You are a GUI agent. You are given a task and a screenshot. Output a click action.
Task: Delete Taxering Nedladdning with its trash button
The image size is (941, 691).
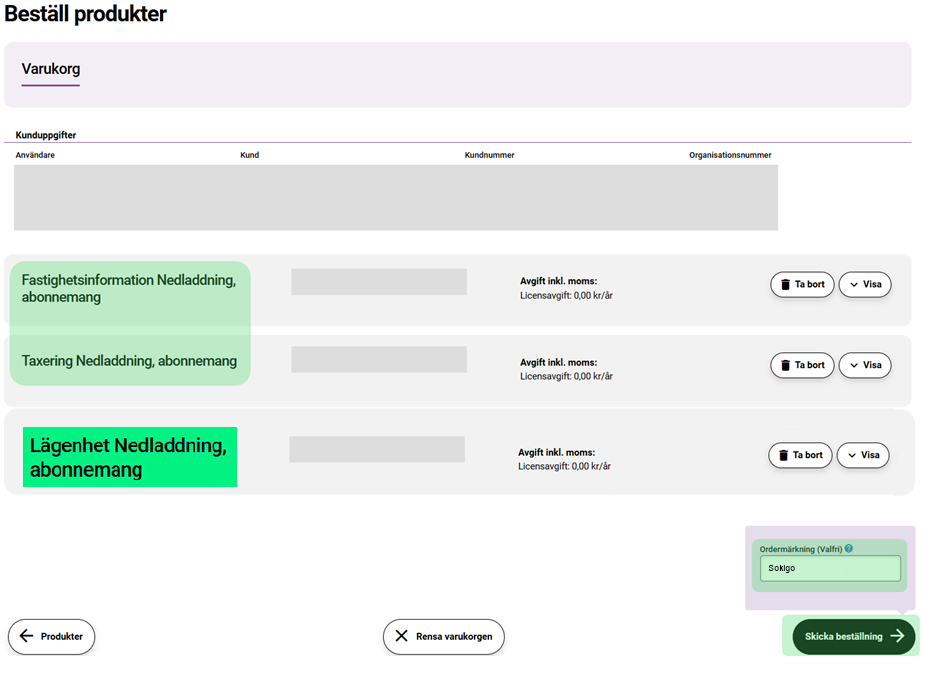[802, 365]
